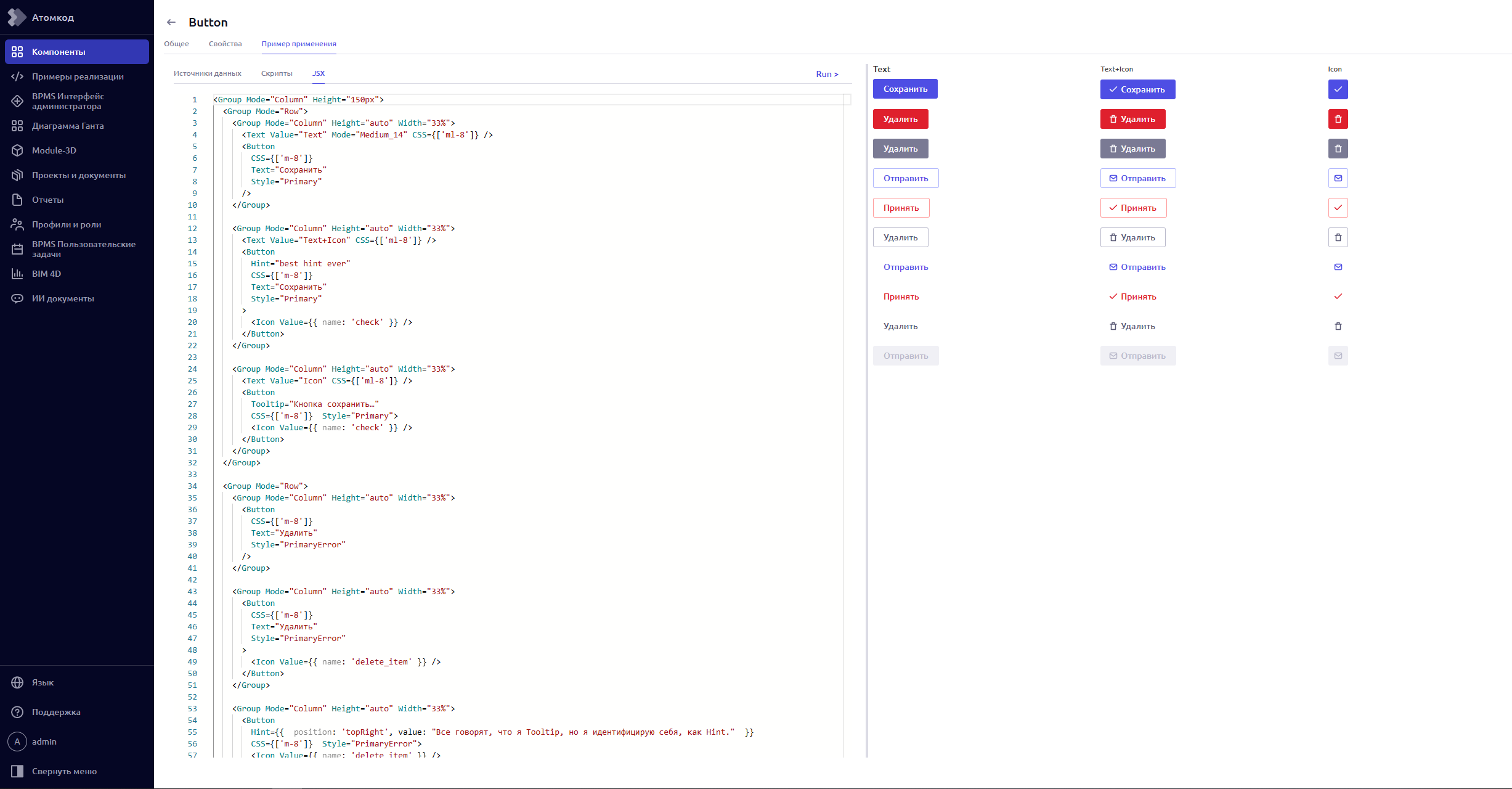Click the borderless trash icon

tap(1338, 326)
